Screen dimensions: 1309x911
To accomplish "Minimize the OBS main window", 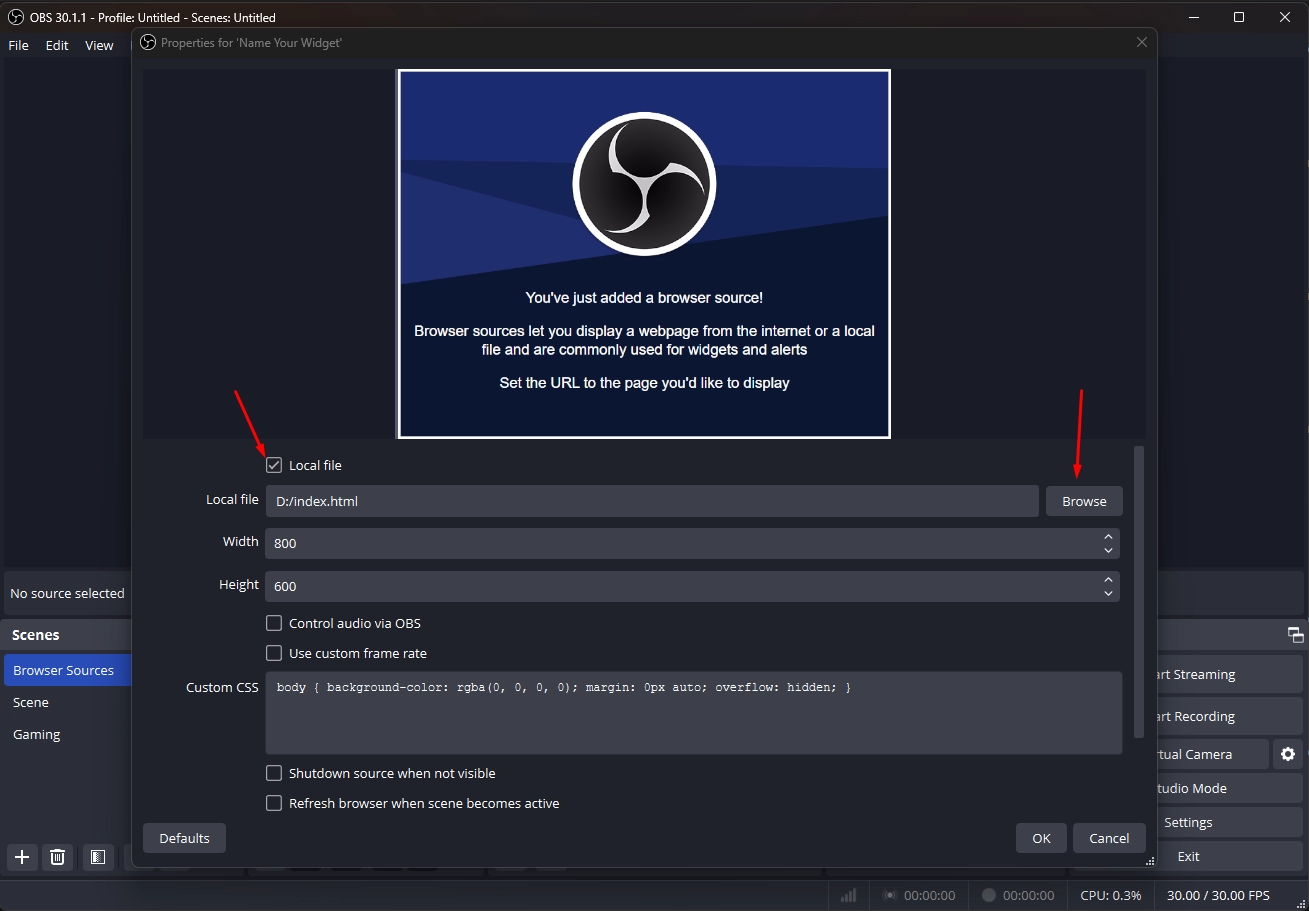I will (x=1193, y=17).
